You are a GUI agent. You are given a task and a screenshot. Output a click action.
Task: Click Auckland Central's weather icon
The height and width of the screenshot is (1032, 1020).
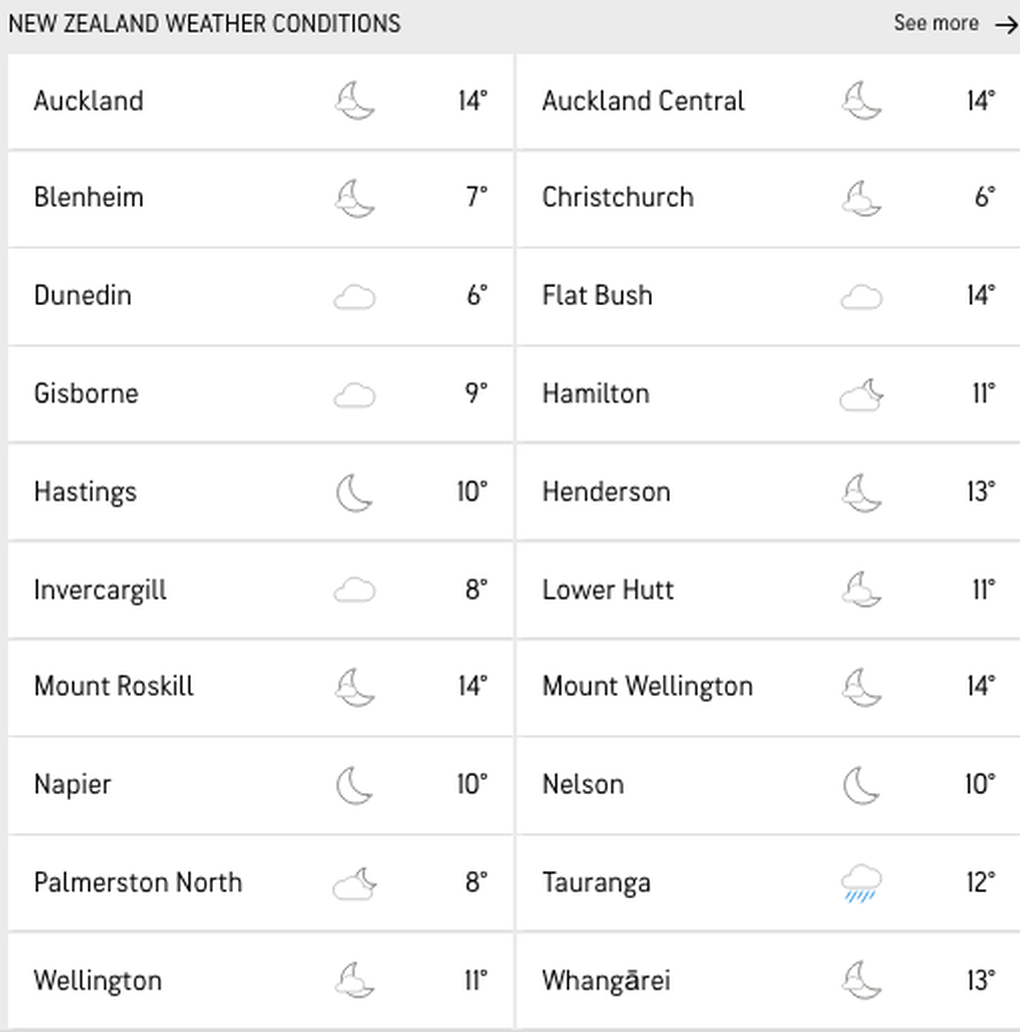[x=861, y=101]
